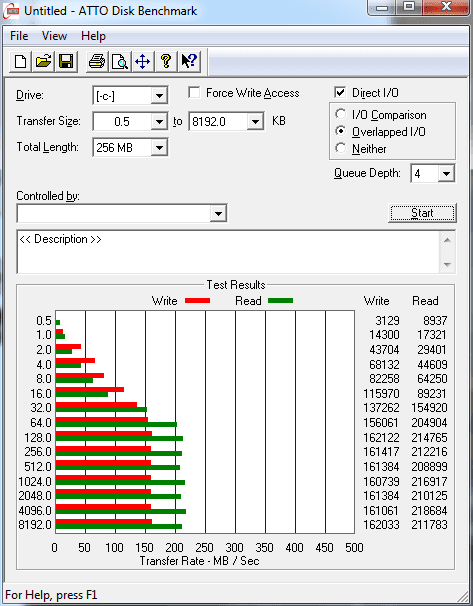
Task: Open the File menu
Action: point(19,36)
